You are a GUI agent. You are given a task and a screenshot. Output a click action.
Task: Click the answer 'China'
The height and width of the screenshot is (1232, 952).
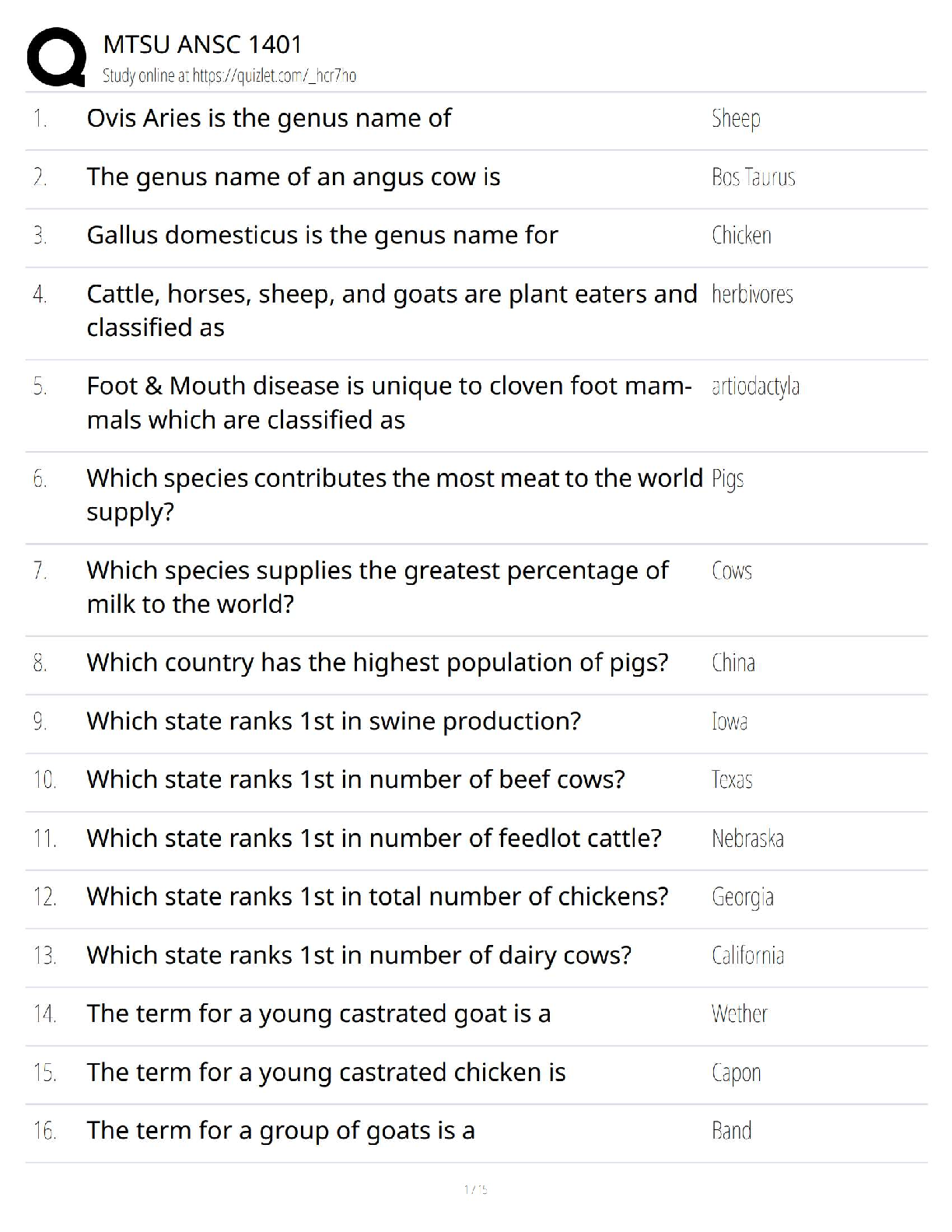click(733, 663)
